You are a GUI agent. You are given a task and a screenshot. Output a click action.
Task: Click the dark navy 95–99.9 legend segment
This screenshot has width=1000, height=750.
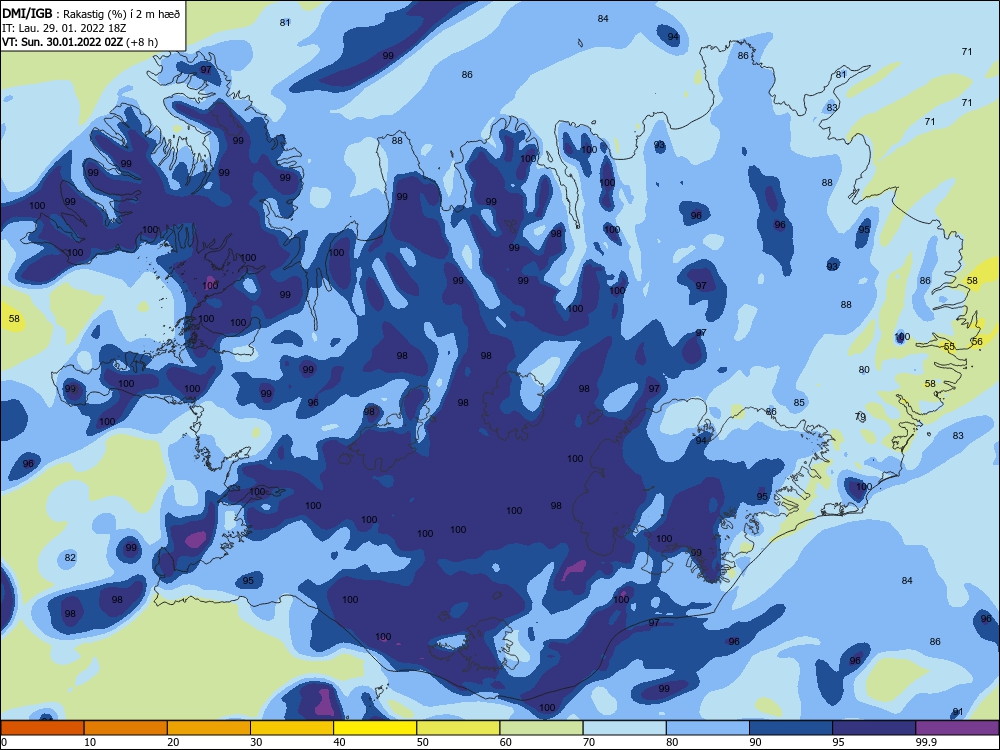coord(874,728)
